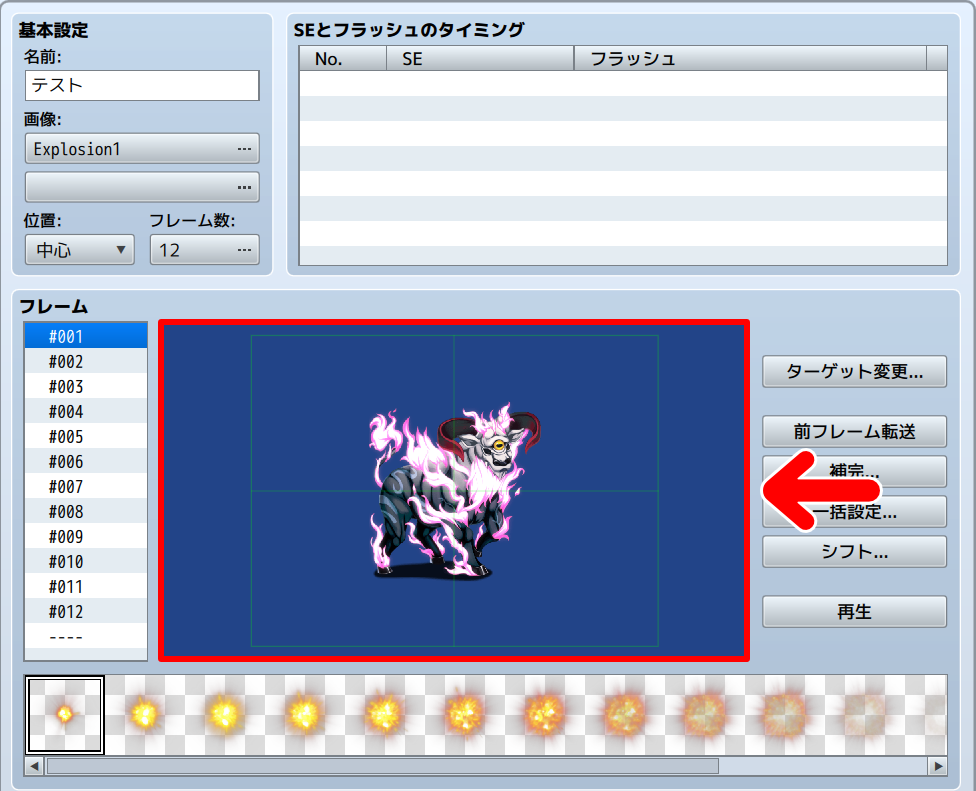Select frame #003 in the frame list
The height and width of the screenshot is (791, 976).
click(x=86, y=386)
